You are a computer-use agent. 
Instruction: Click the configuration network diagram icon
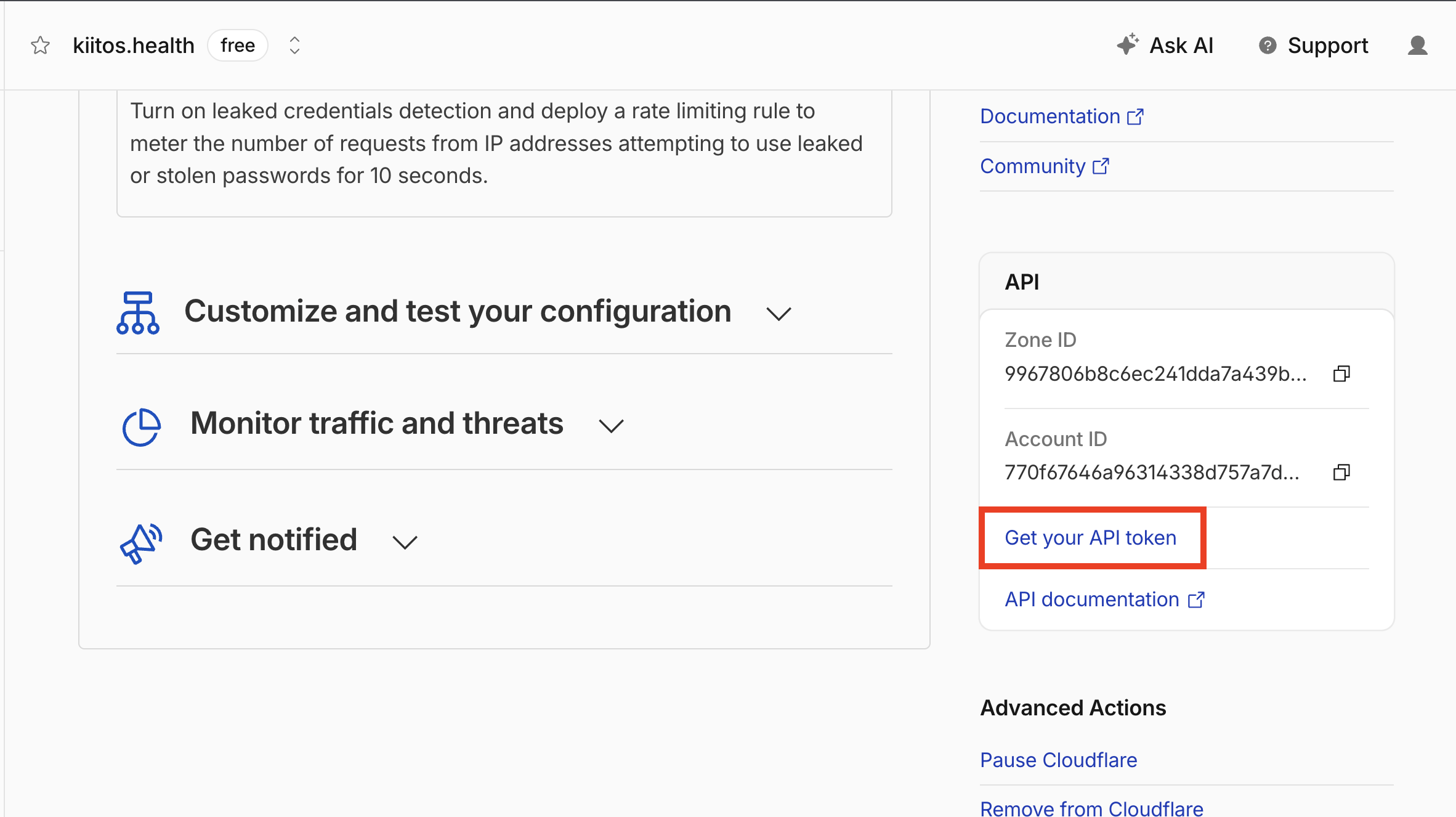(x=138, y=313)
